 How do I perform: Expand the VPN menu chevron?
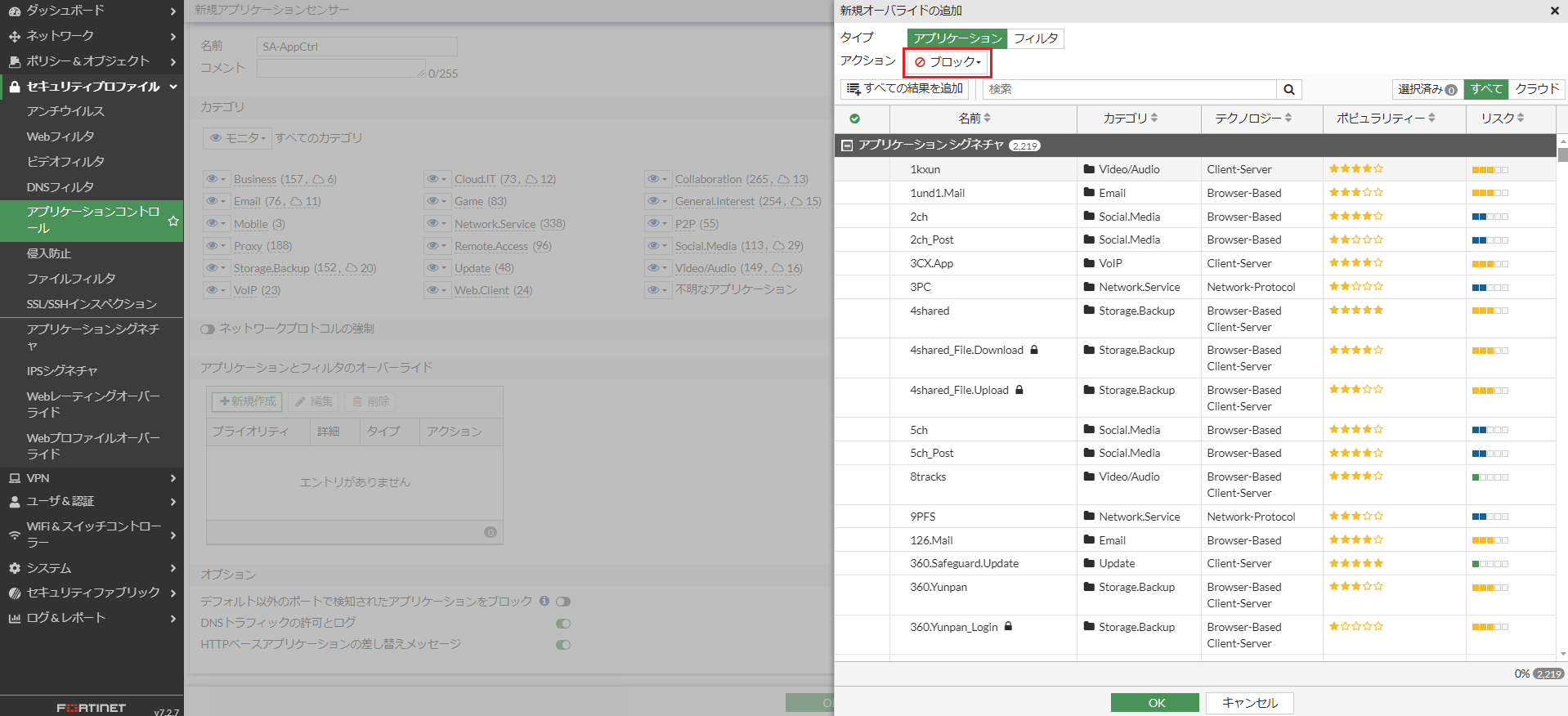coord(172,478)
